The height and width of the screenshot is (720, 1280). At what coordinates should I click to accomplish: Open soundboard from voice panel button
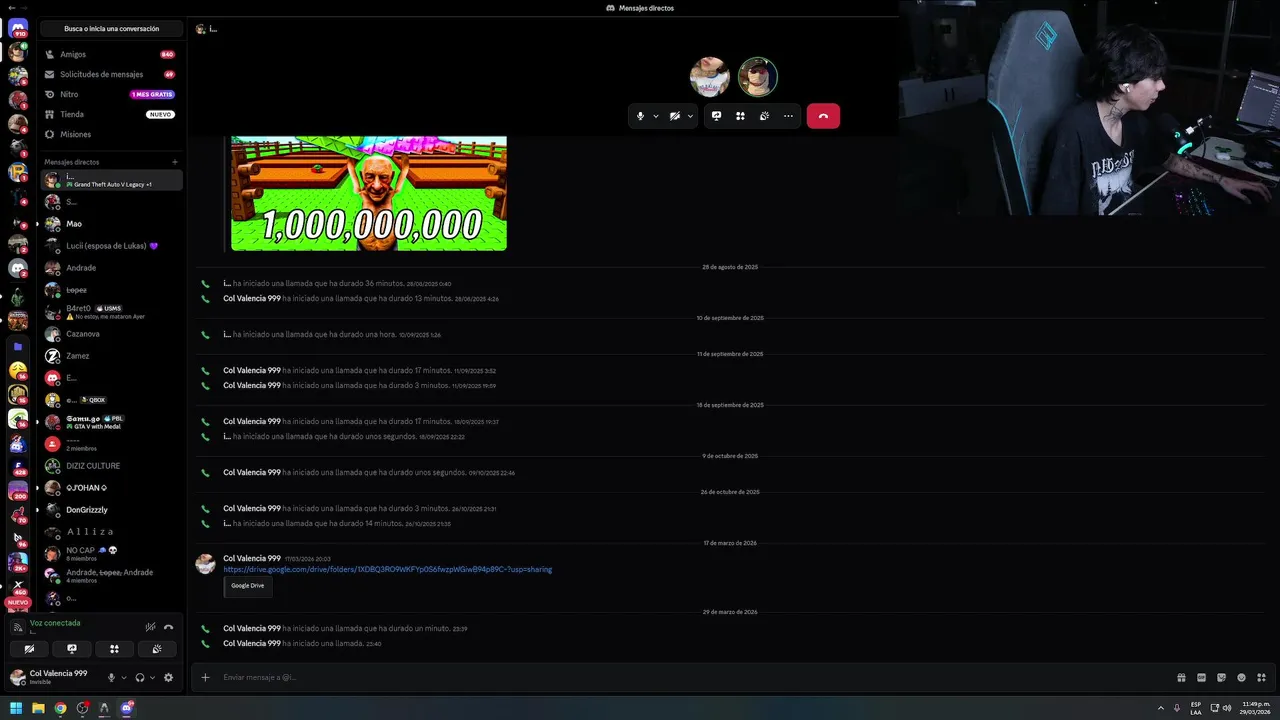click(x=157, y=649)
